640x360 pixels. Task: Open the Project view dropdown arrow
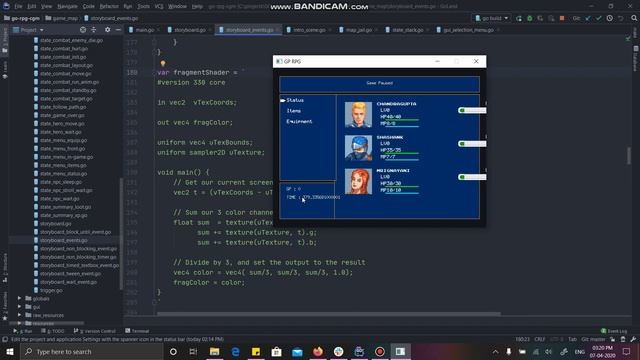42,30
